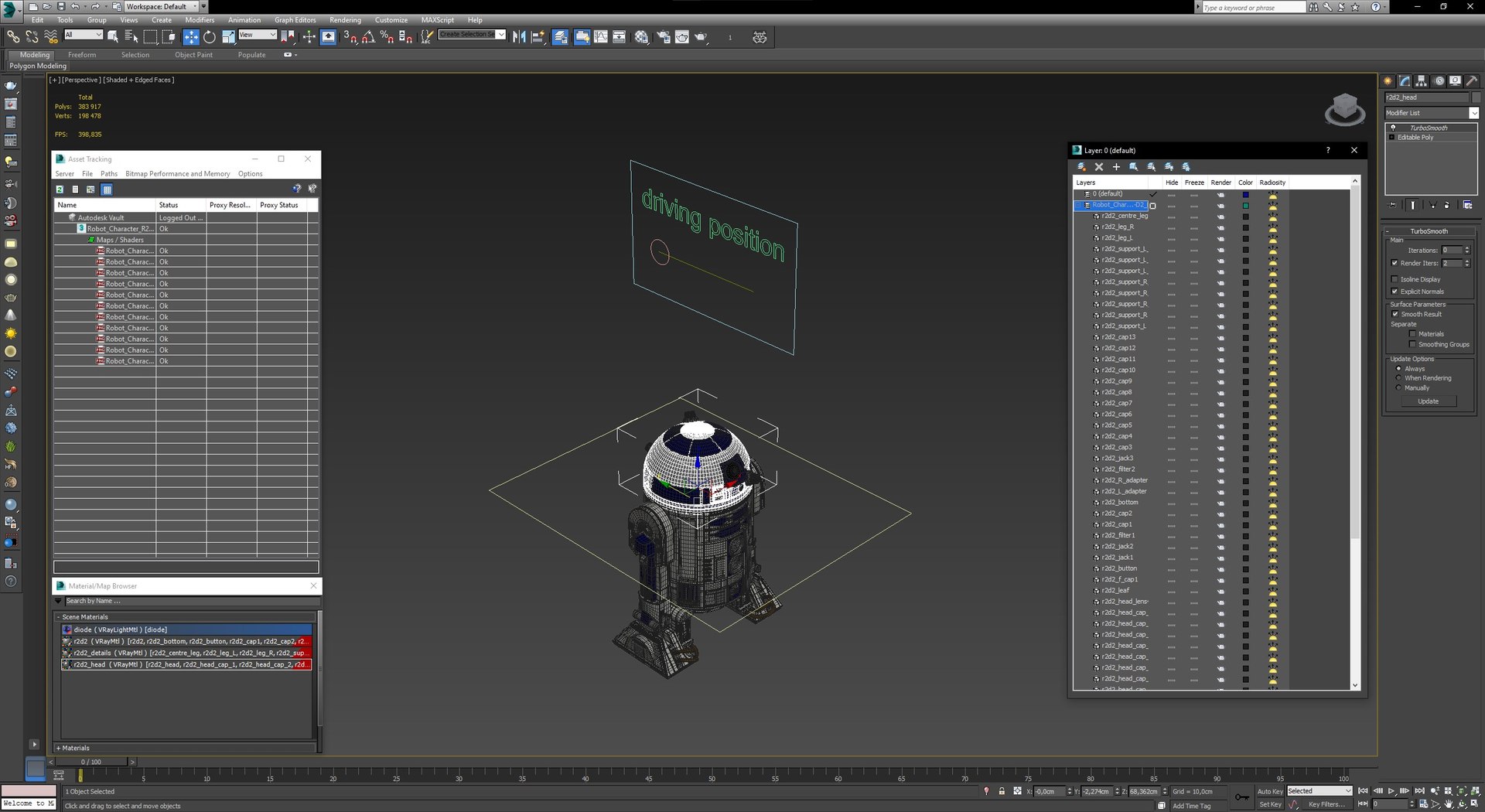Open the Utilities hammer panel tab
Image resolution: width=1485 pixels, height=812 pixels.
[x=1472, y=81]
